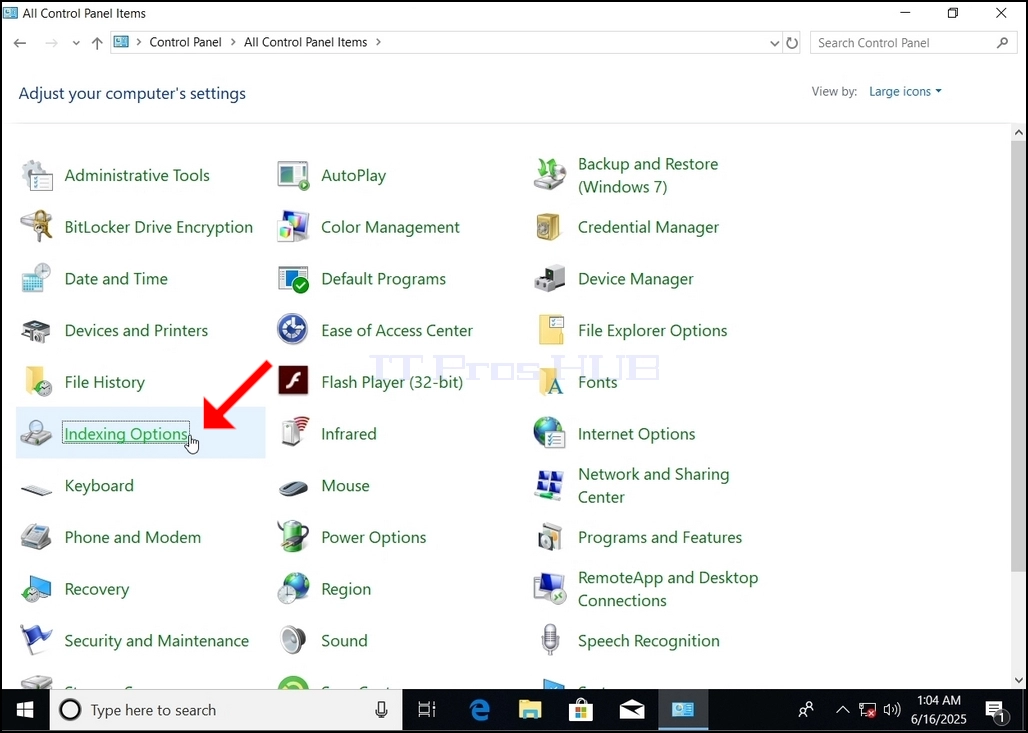Open the Mail app from the taskbar

632,710
